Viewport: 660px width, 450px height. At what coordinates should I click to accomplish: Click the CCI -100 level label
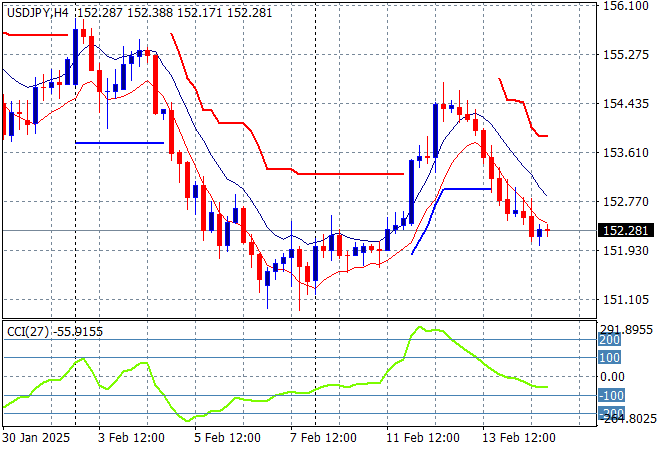tap(610, 396)
